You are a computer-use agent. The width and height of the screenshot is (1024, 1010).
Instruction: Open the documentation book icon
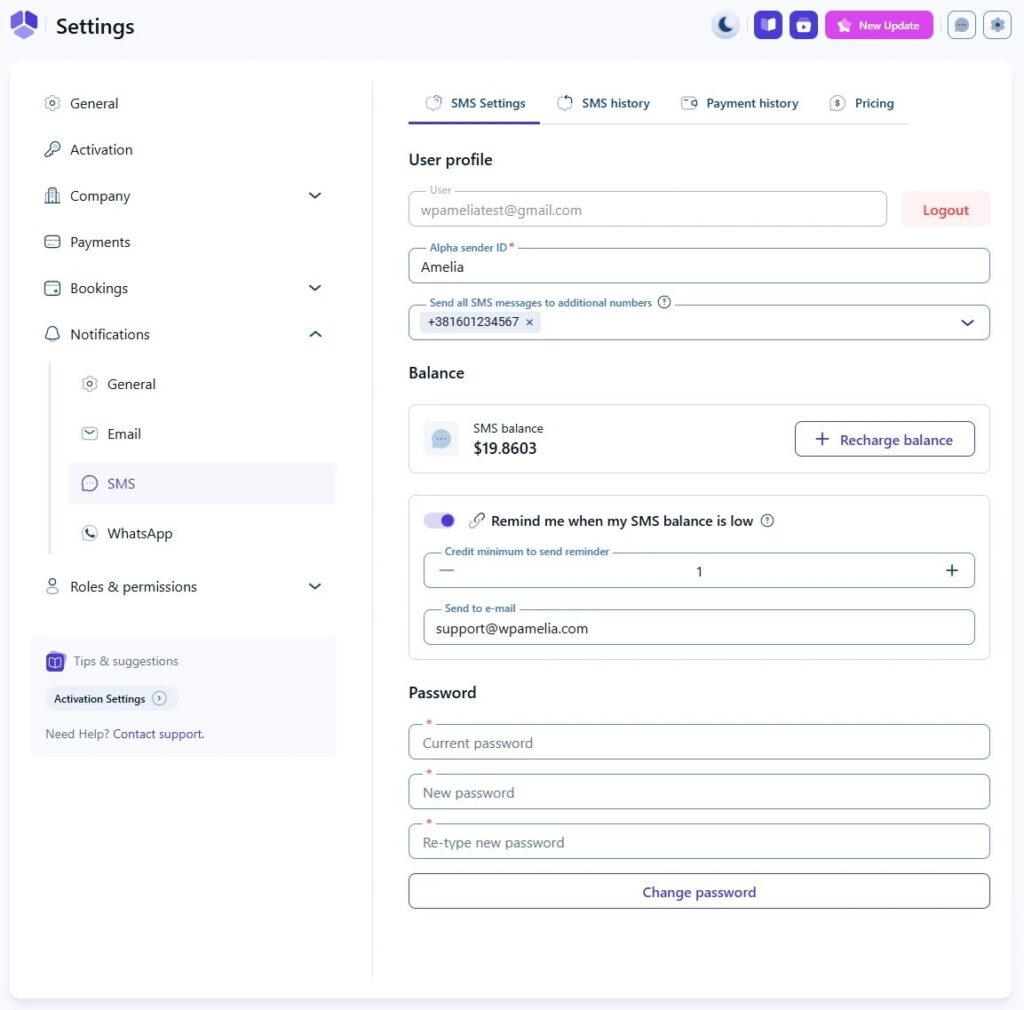tap(768, 25)
